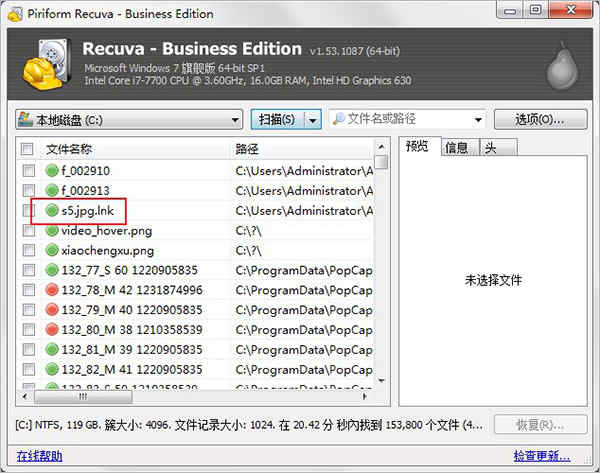Select the file row f_002913
600x473 pixels.
[x=195, y=191]
